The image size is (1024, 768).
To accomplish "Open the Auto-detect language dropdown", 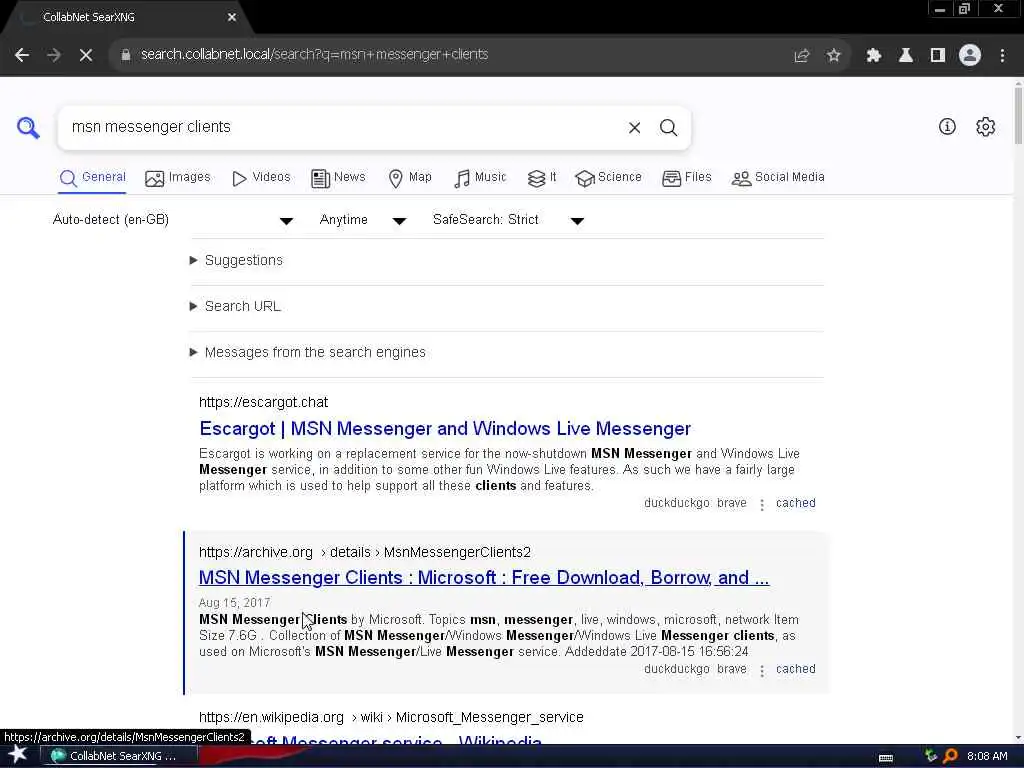I will click(173, 220).
